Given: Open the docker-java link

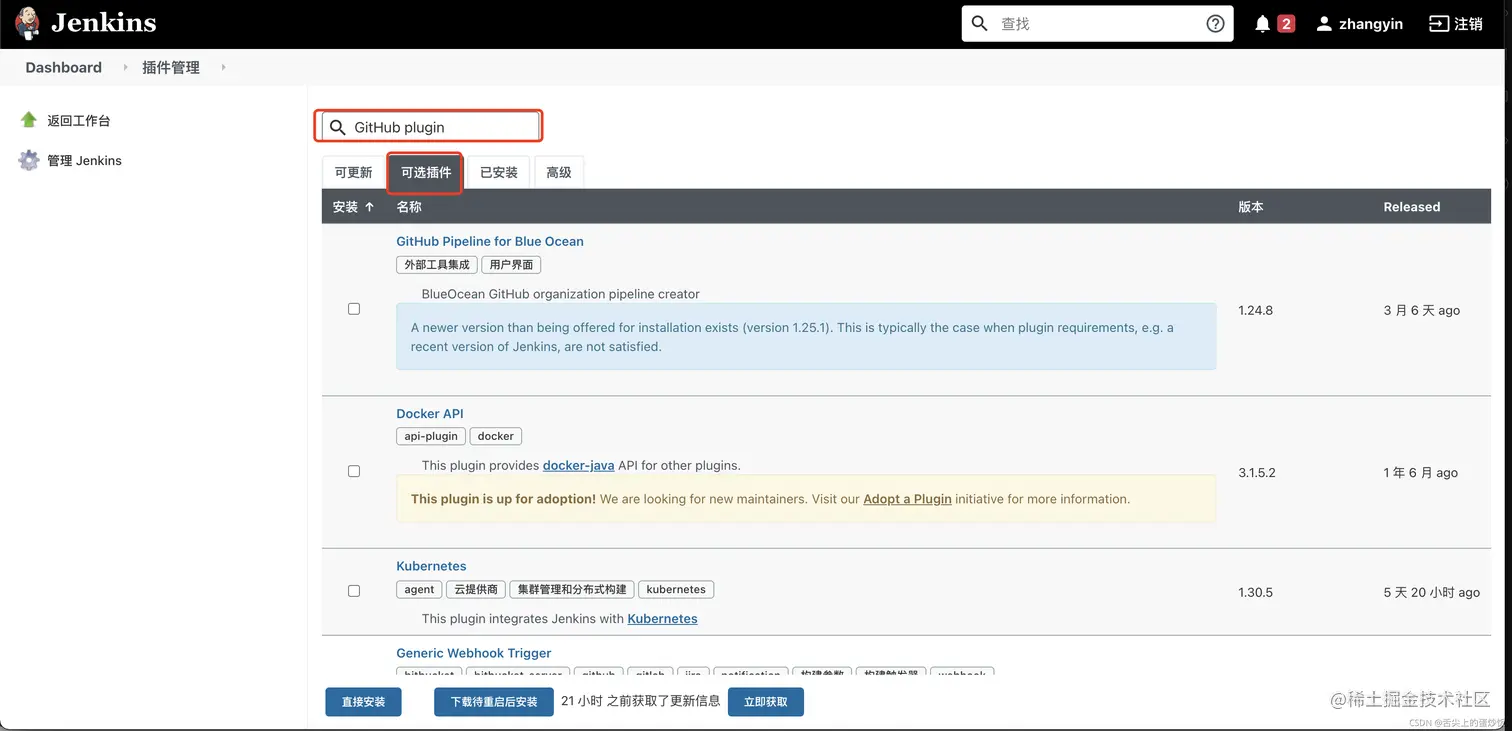Looking at the screenshot, I should tap(579, 465).
